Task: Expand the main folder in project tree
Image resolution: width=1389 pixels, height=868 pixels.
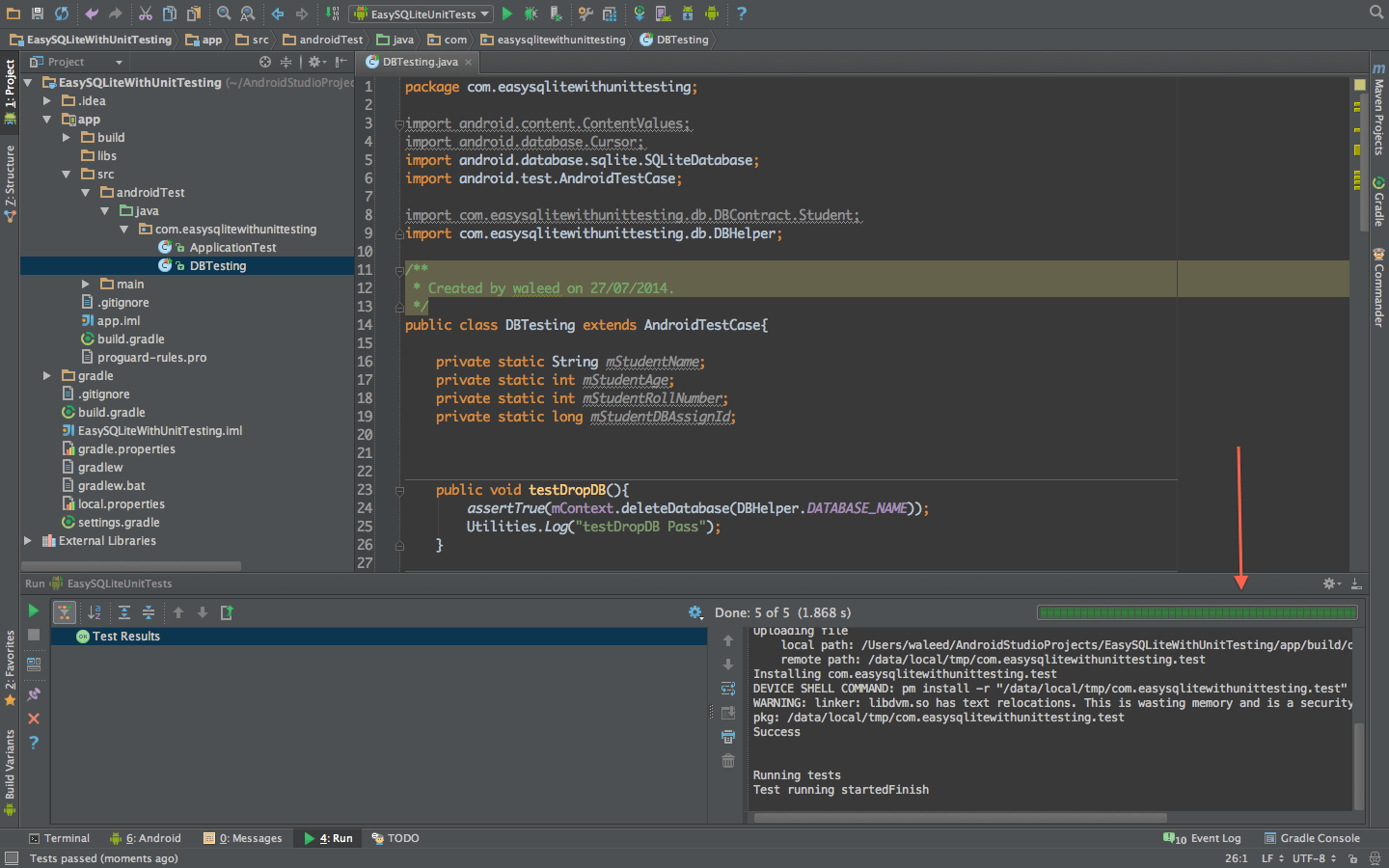Action: pos(86,285)
